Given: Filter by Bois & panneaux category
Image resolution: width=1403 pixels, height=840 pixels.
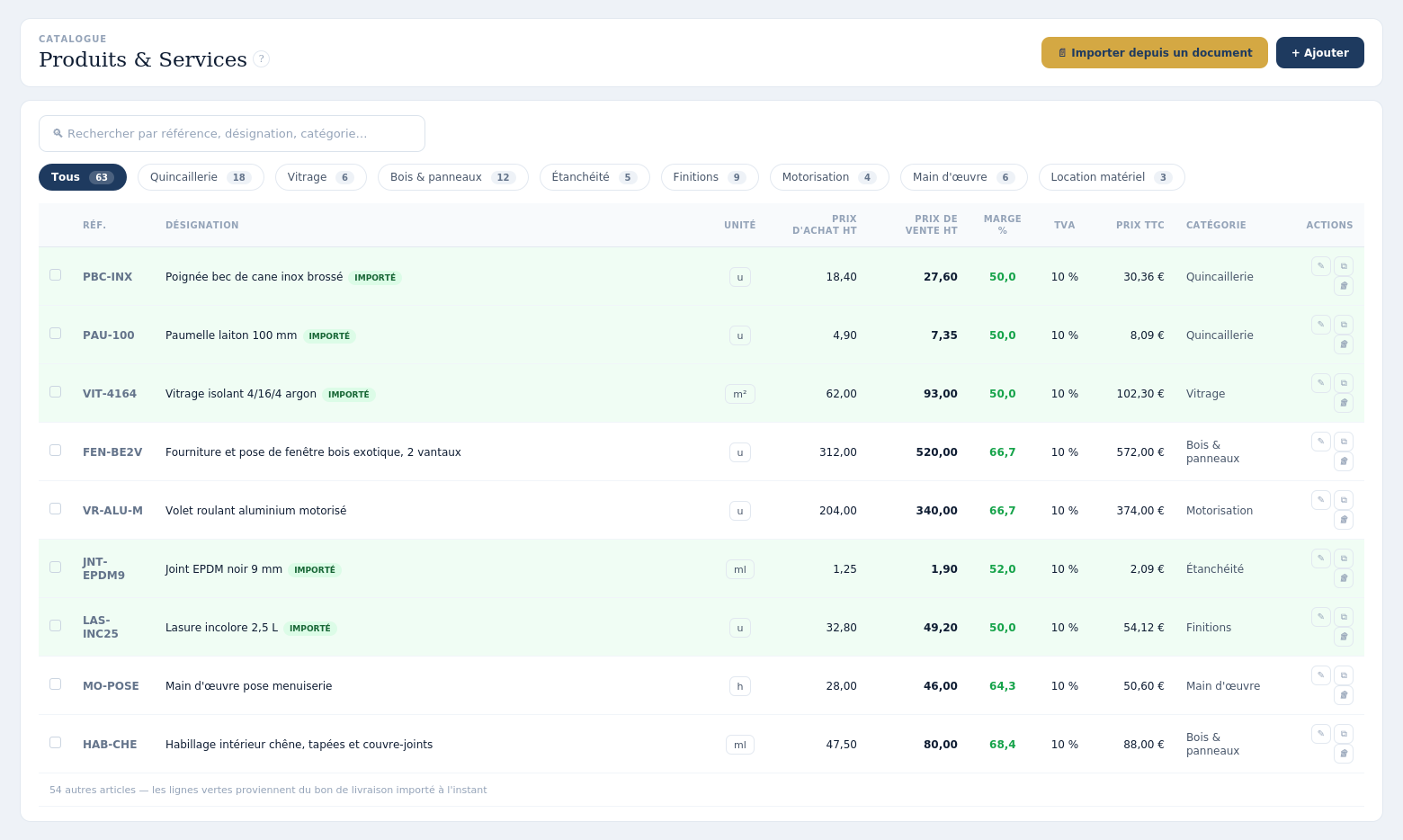Looking at the screenshot, I should click(453, 177).
